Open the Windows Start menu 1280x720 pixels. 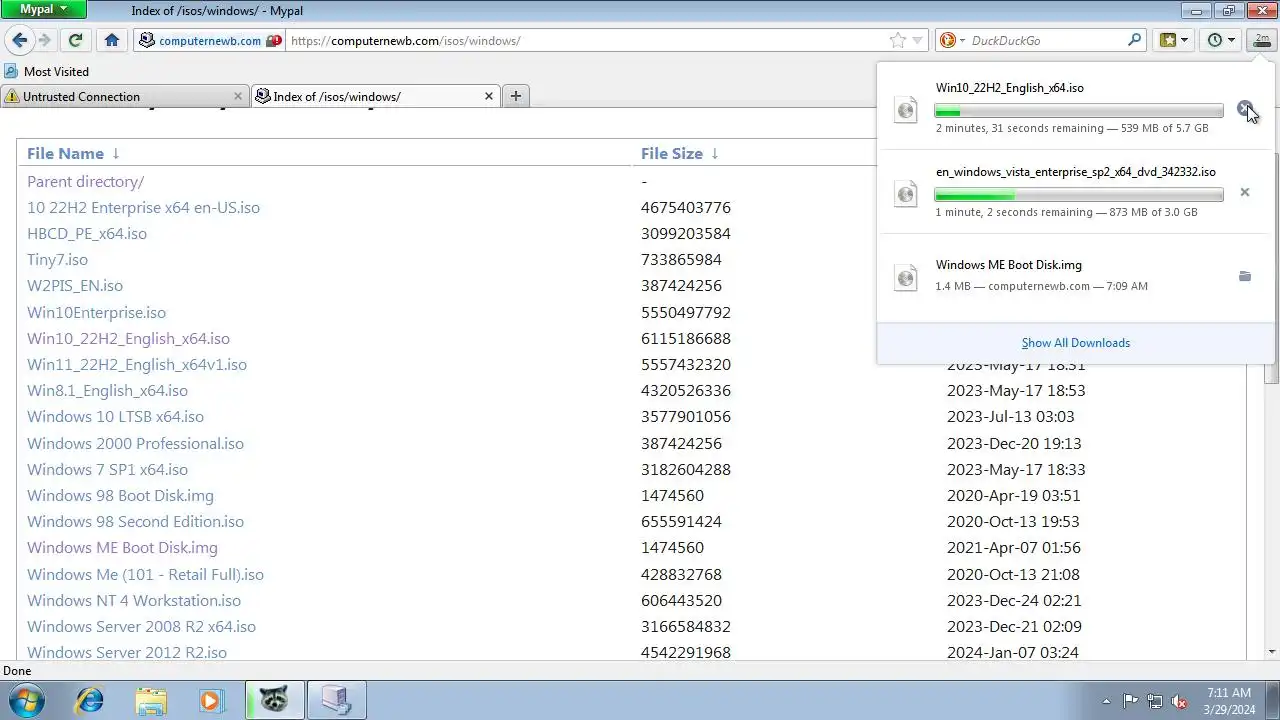pos(27,700)
